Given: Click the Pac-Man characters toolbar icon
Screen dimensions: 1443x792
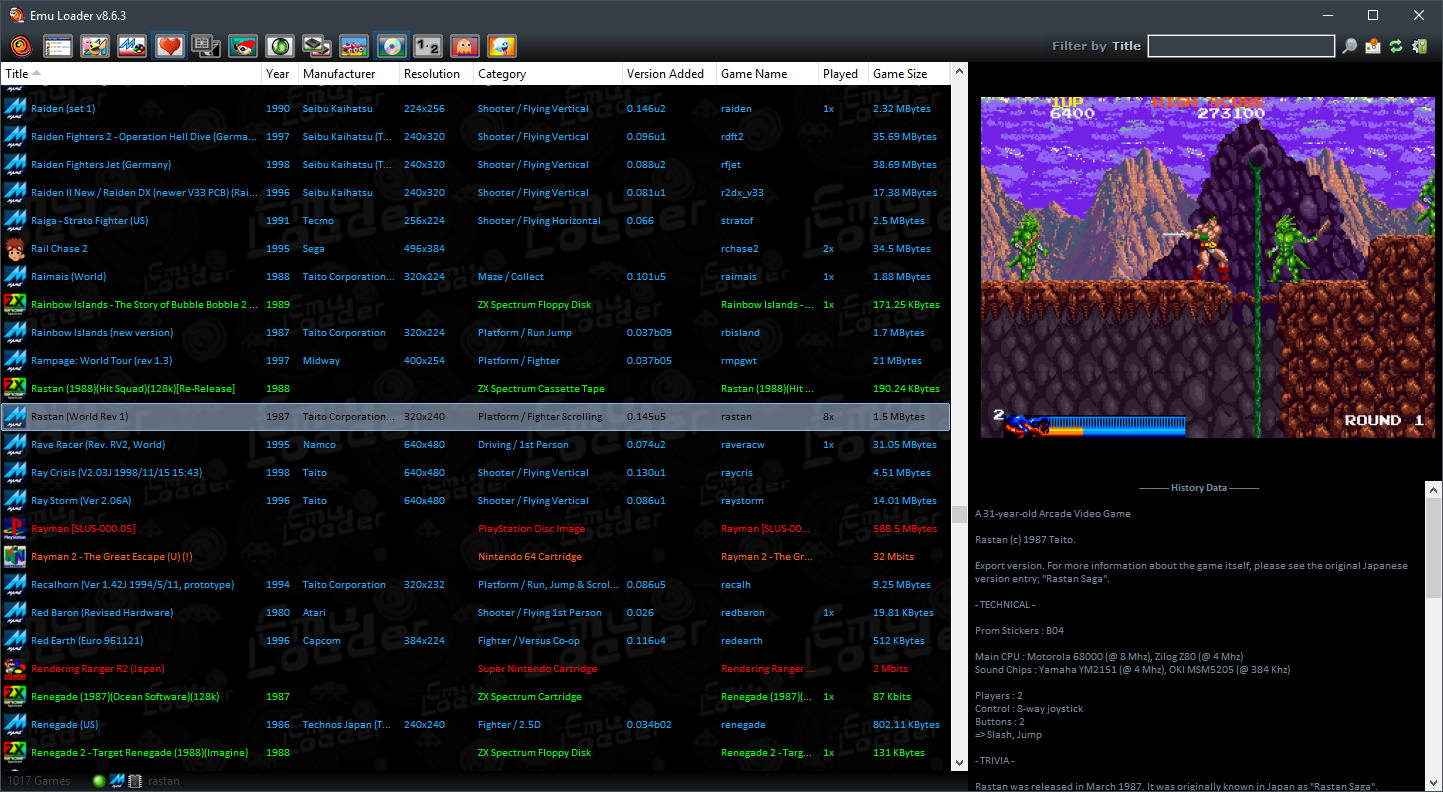Looking at the screenshot, I should point(95,46).
